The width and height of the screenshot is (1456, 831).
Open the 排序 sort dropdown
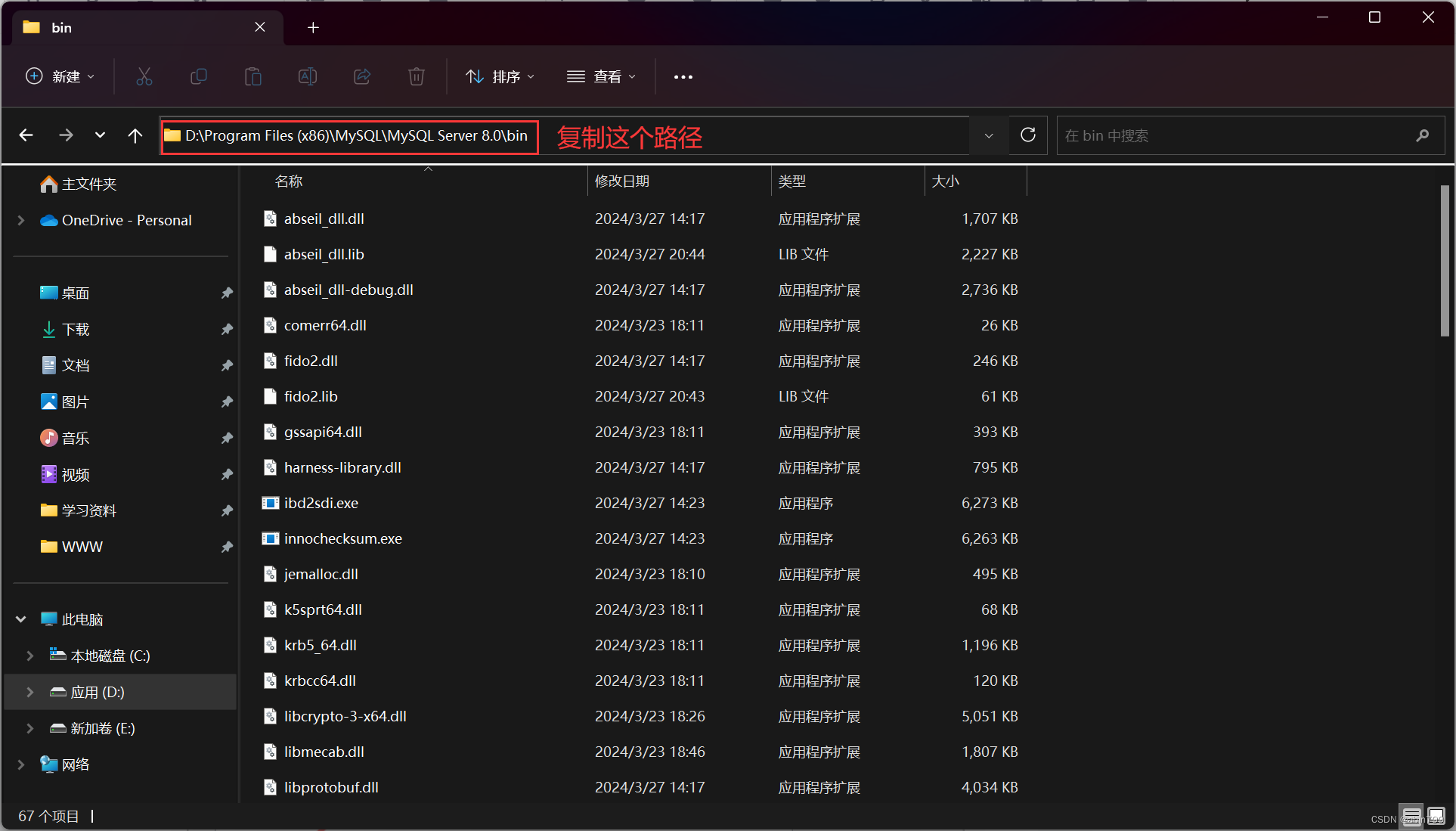(x=500, y=76)
